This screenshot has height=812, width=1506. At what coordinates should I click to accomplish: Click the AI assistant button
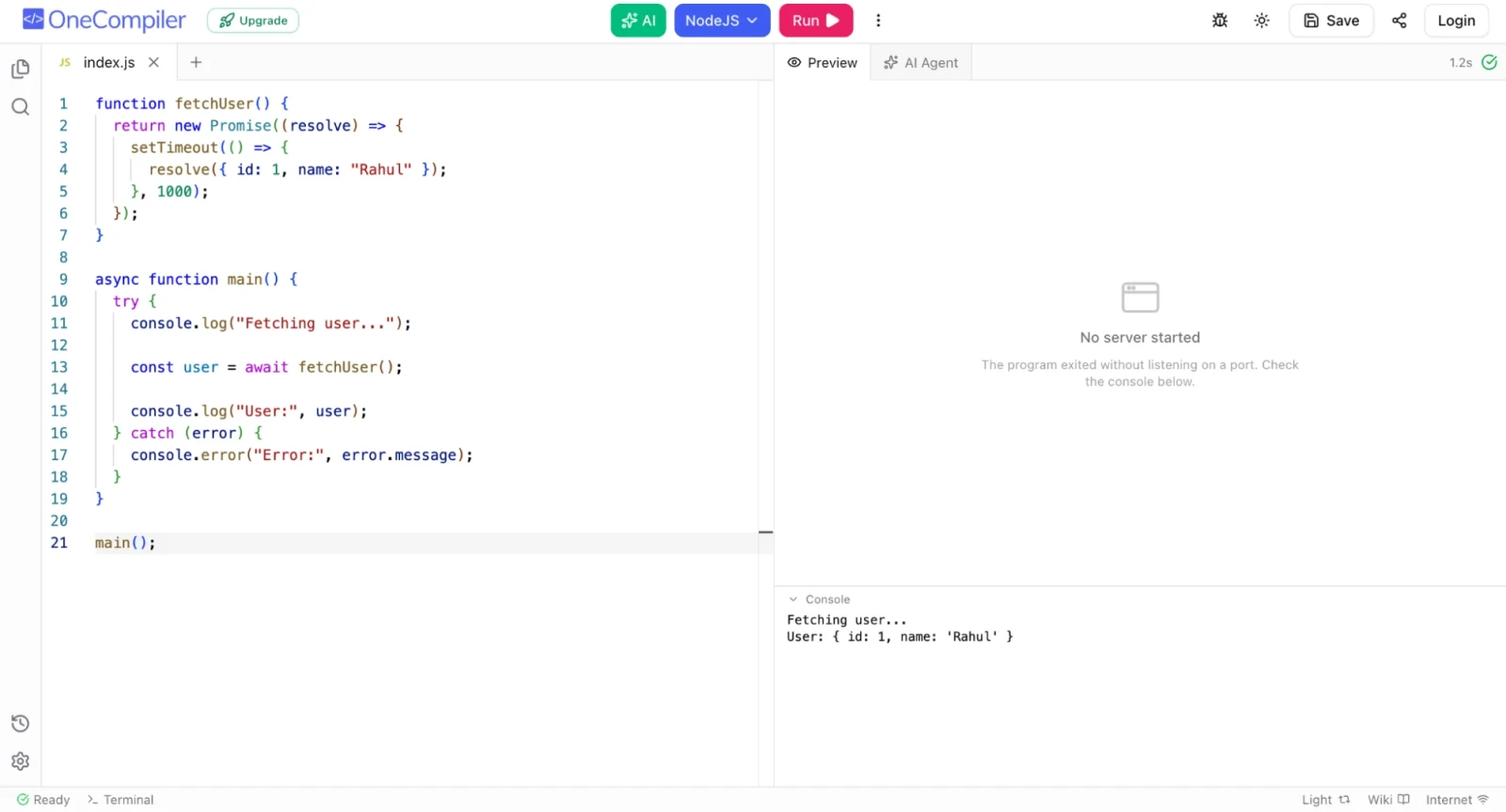tap(638, 21)
